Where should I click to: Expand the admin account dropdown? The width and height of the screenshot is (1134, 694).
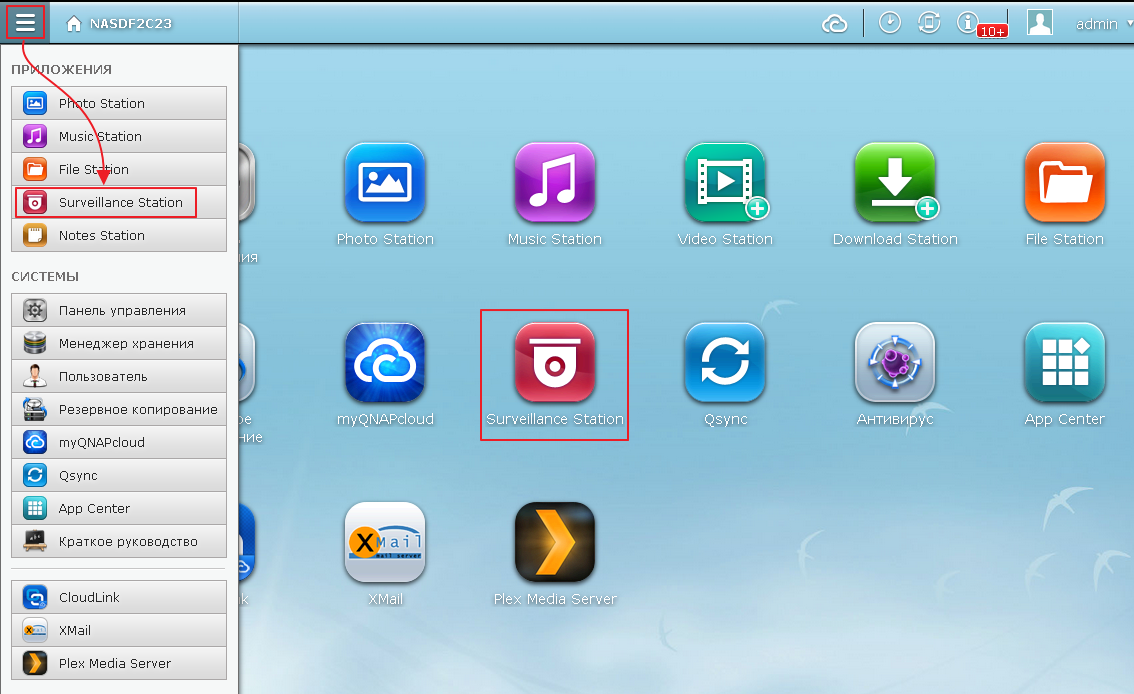pos(1104,24)
